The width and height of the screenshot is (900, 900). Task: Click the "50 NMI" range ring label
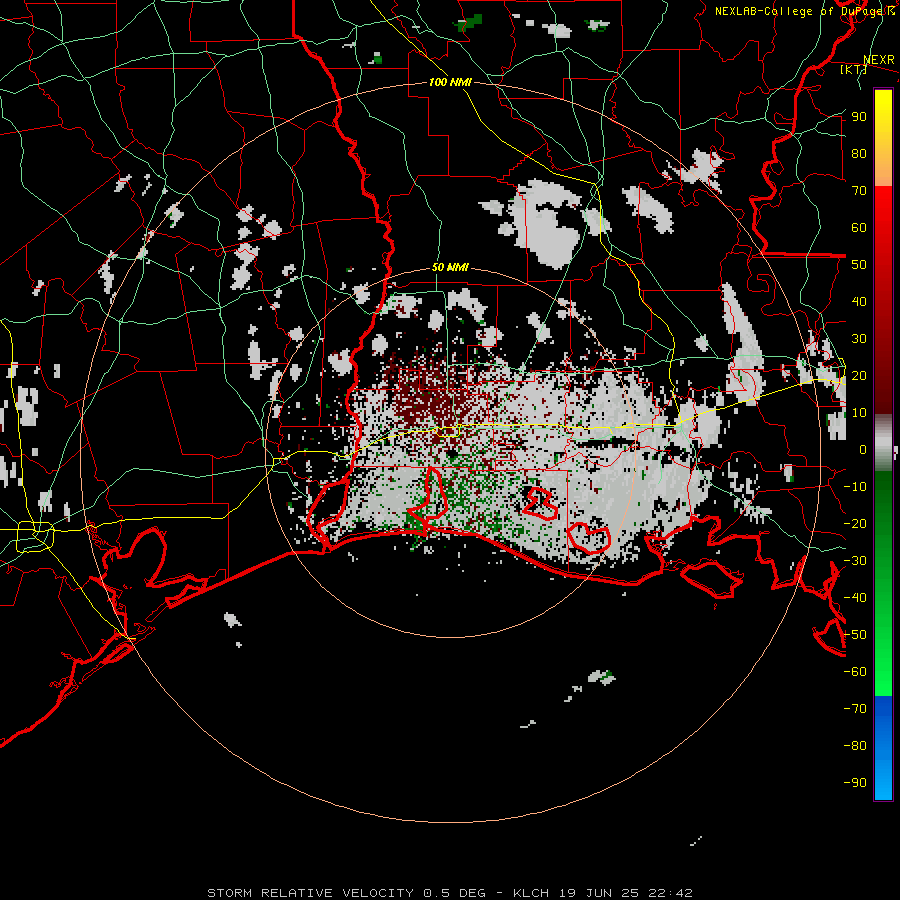coord(450,267)
